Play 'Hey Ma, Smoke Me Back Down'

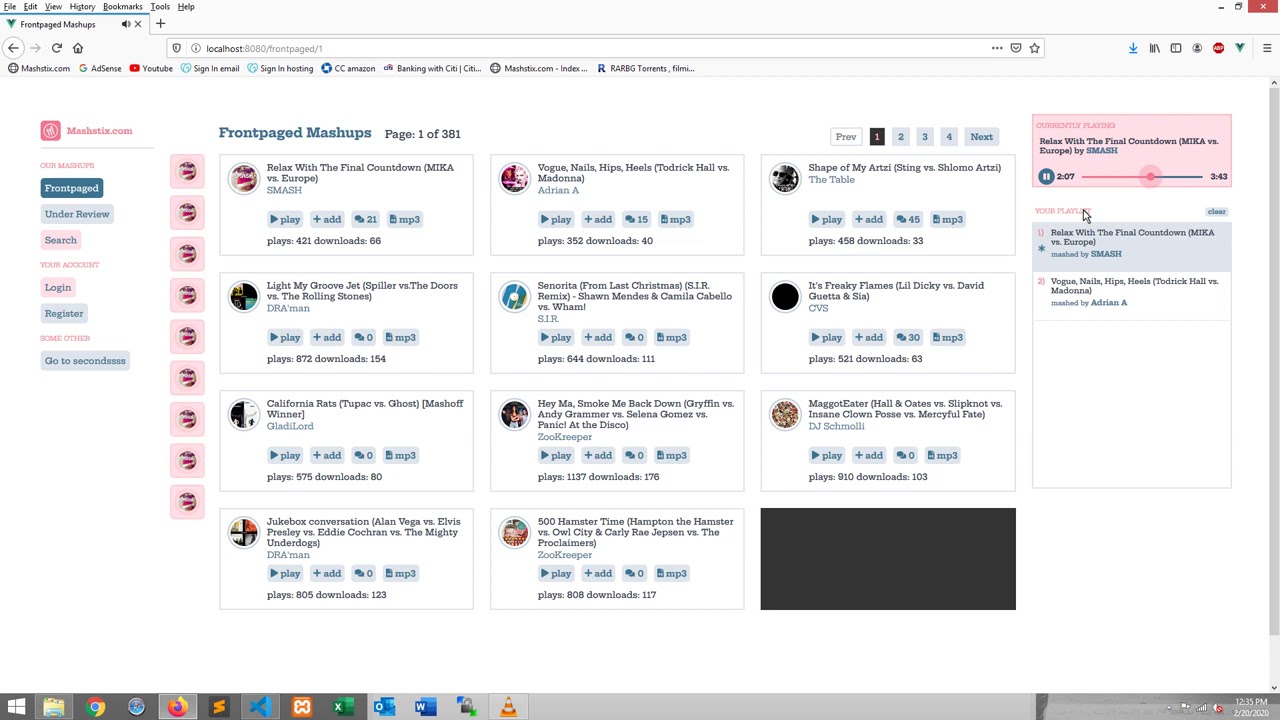(x=556, y=456)
